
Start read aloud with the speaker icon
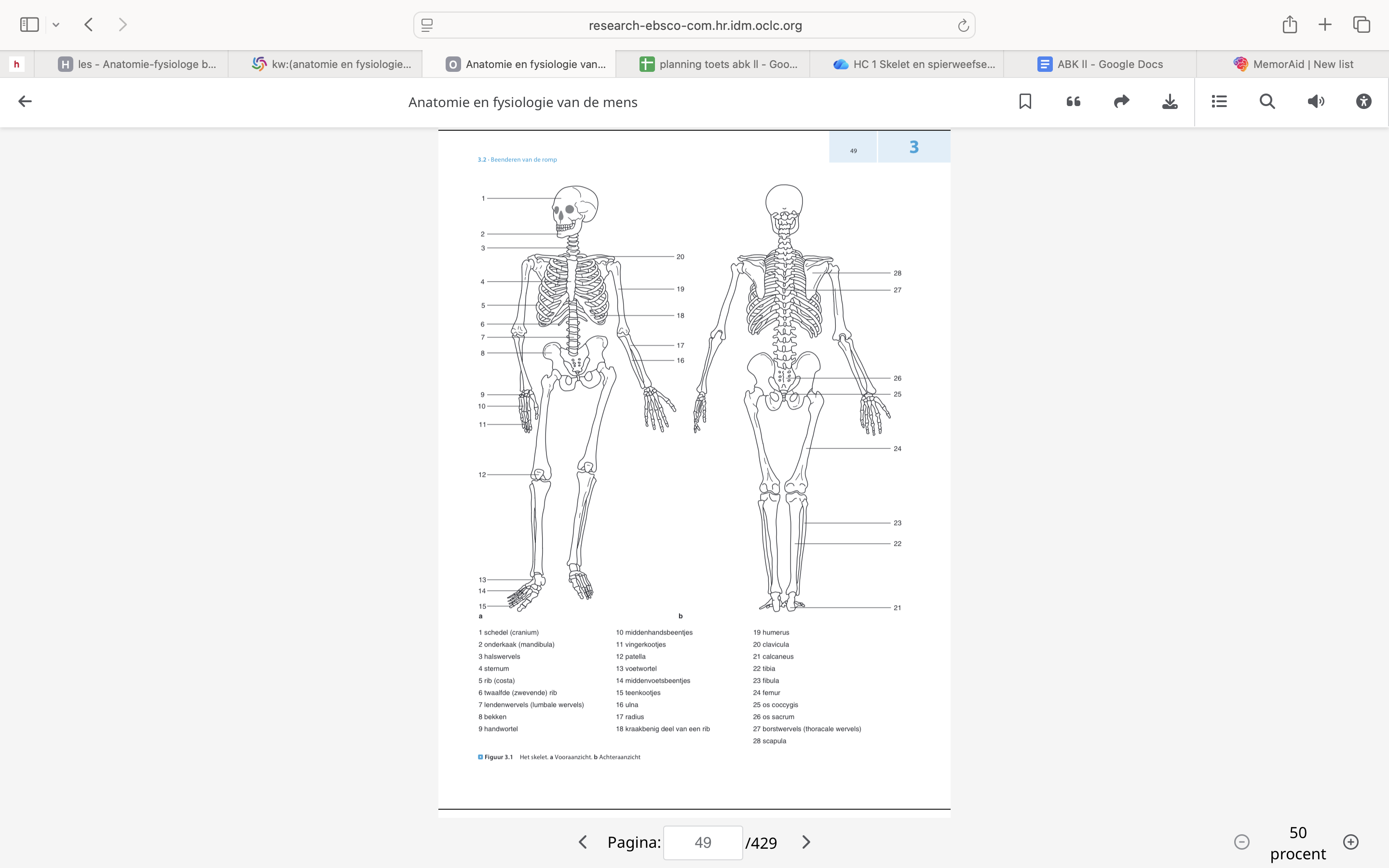click(x=1316, y=102)
